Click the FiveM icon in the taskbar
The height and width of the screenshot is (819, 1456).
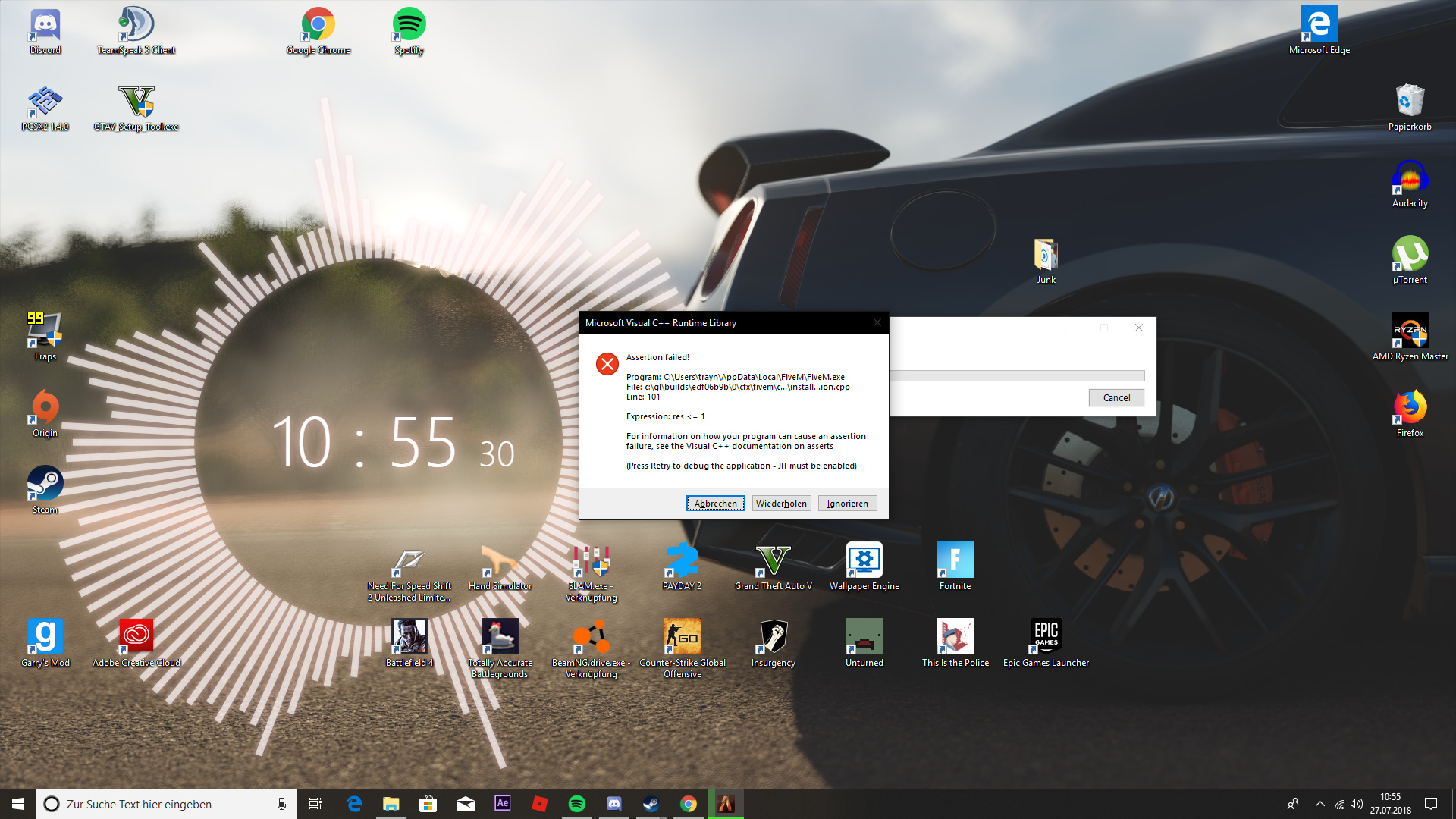726,804
